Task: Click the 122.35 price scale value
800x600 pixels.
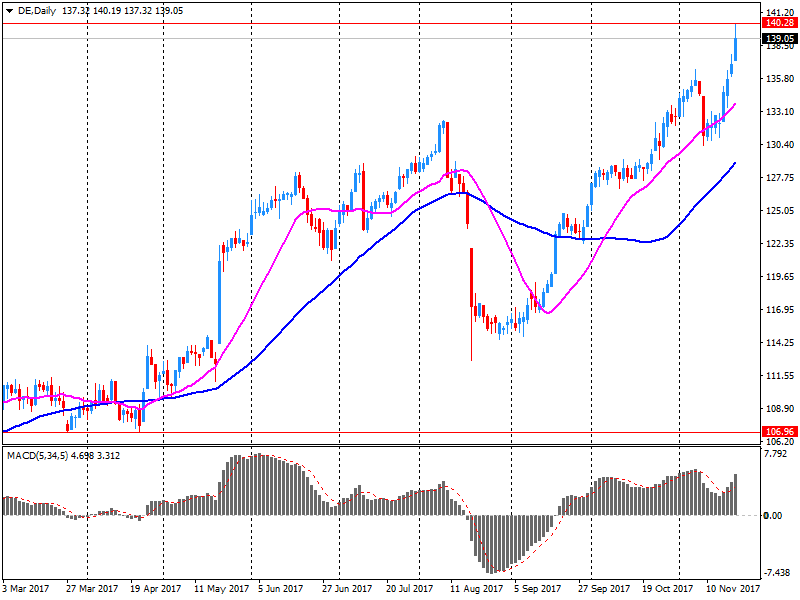Action: [x=780, y=244]
